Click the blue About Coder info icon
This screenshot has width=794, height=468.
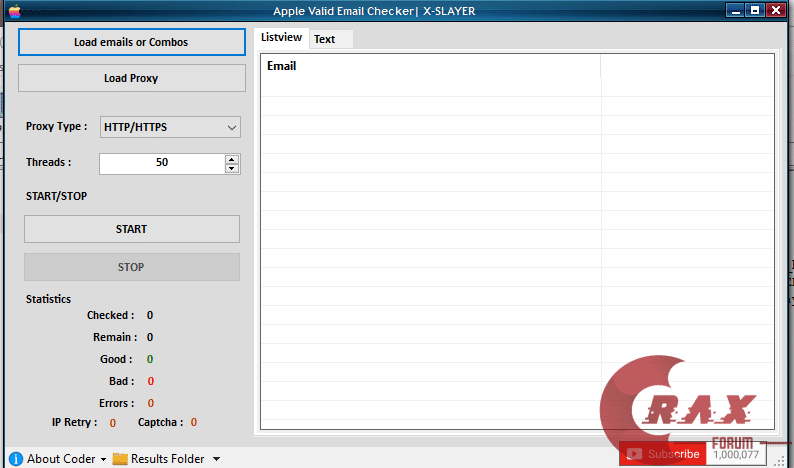point(16,459)
